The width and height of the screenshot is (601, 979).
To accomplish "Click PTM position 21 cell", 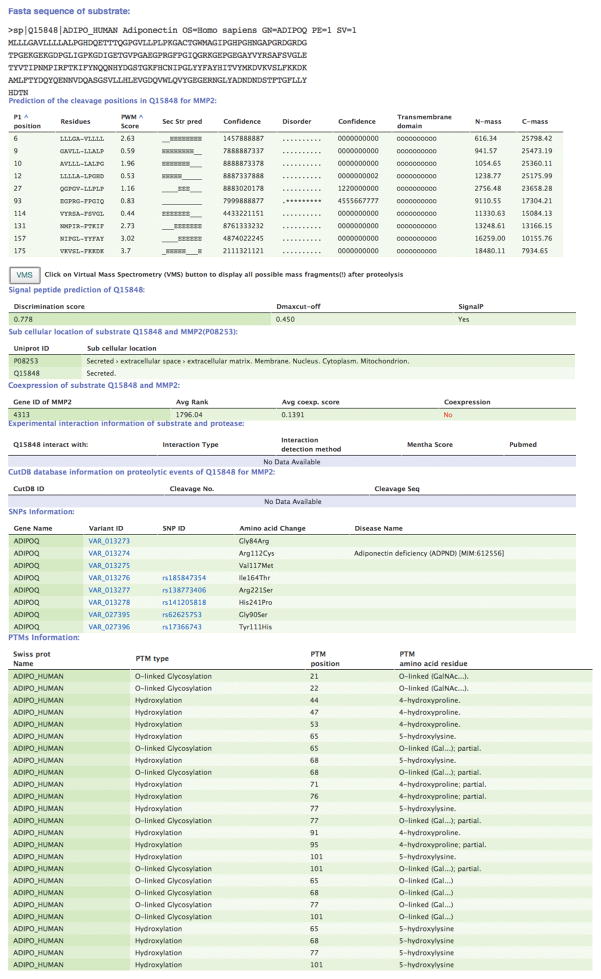I will [314, 676].
